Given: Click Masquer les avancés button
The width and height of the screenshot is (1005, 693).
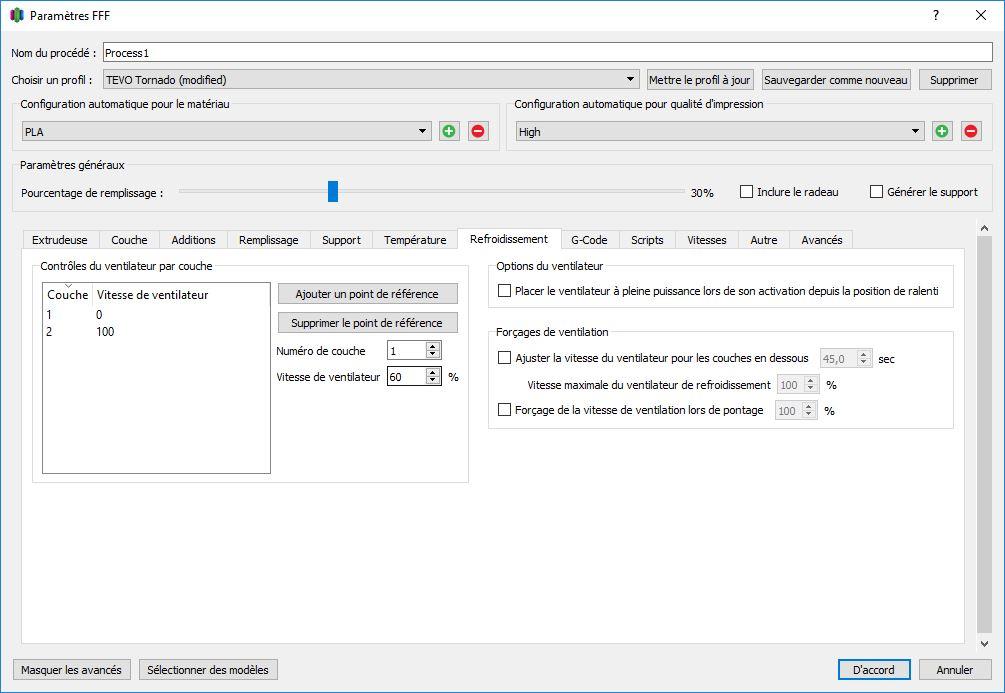Looking at the screenshot, I should (71, 669).
